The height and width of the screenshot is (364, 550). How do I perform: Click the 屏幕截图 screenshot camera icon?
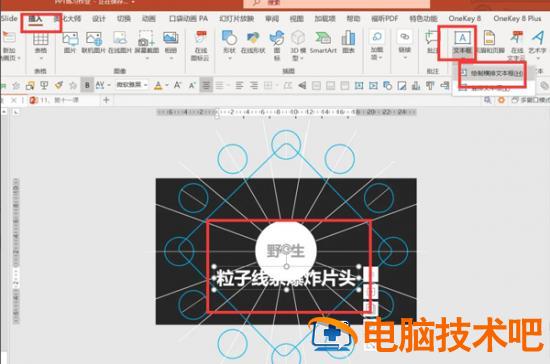[x=146, y=39]
